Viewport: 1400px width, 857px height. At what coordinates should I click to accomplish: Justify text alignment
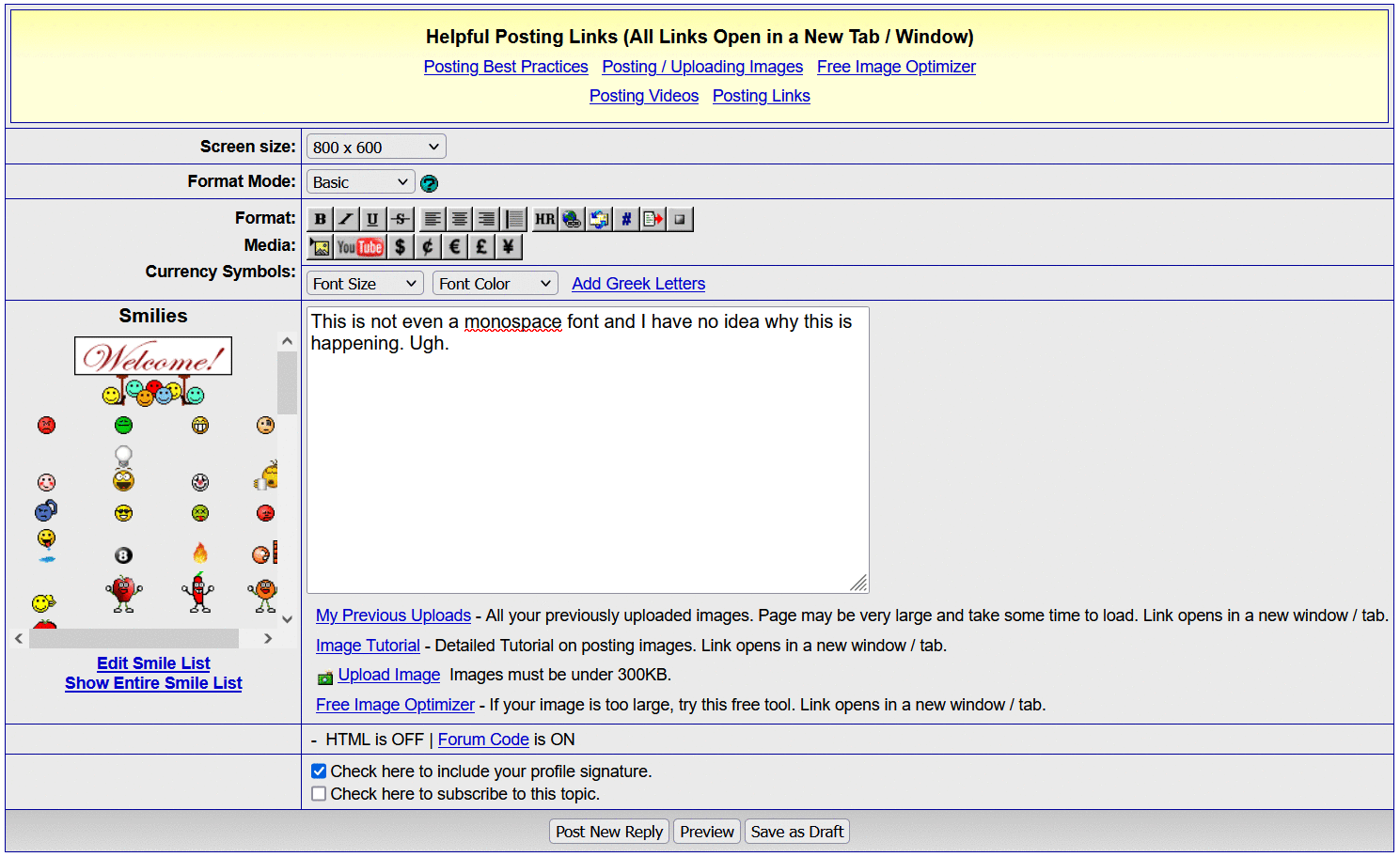tap(514, 219)
